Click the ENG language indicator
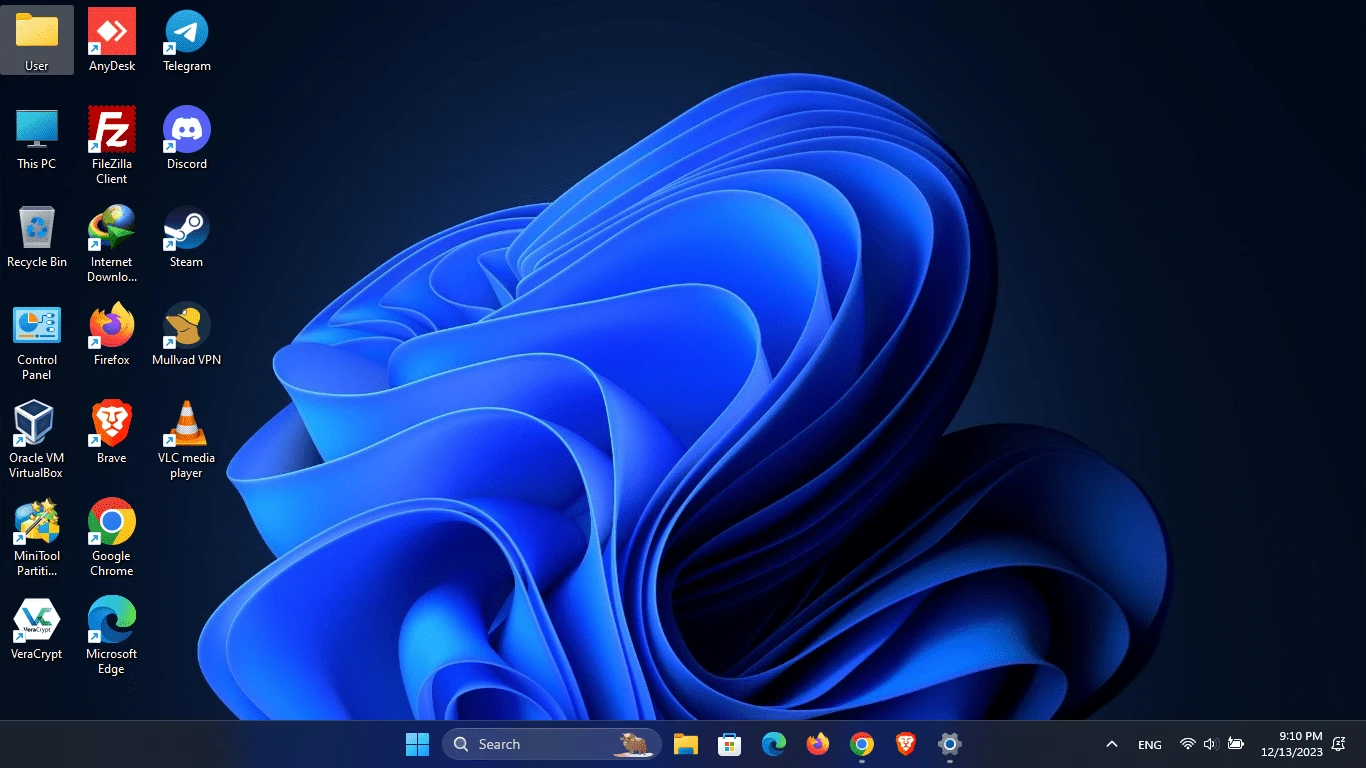The image size is (1366, 768). click(x=1149, y=744)
